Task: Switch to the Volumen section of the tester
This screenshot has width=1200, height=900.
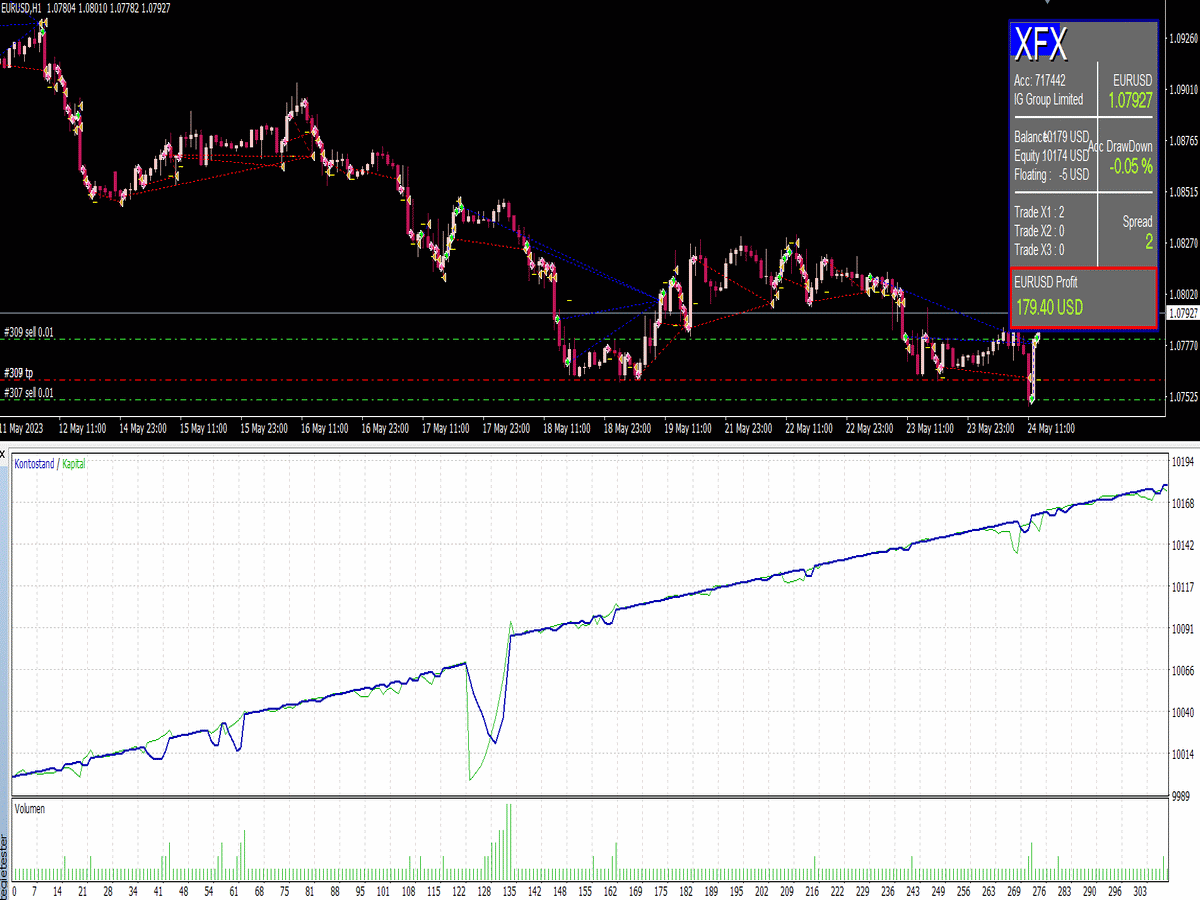Action: 32,808
